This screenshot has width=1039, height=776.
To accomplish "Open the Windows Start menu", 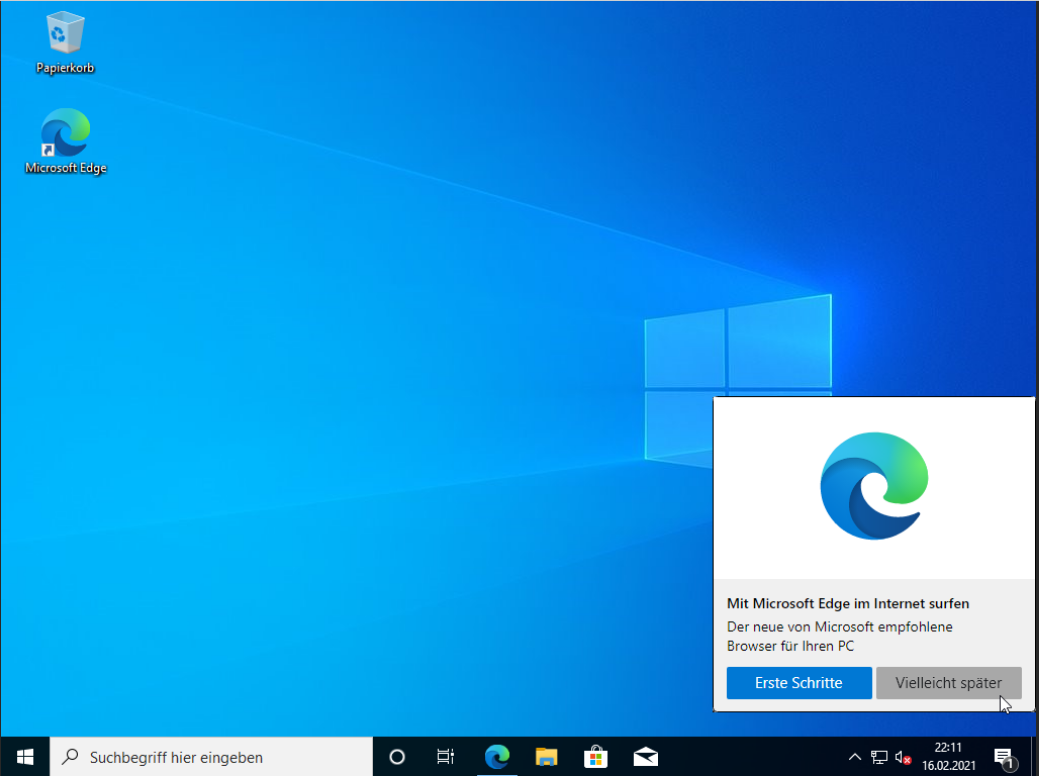I will (23, 757).
